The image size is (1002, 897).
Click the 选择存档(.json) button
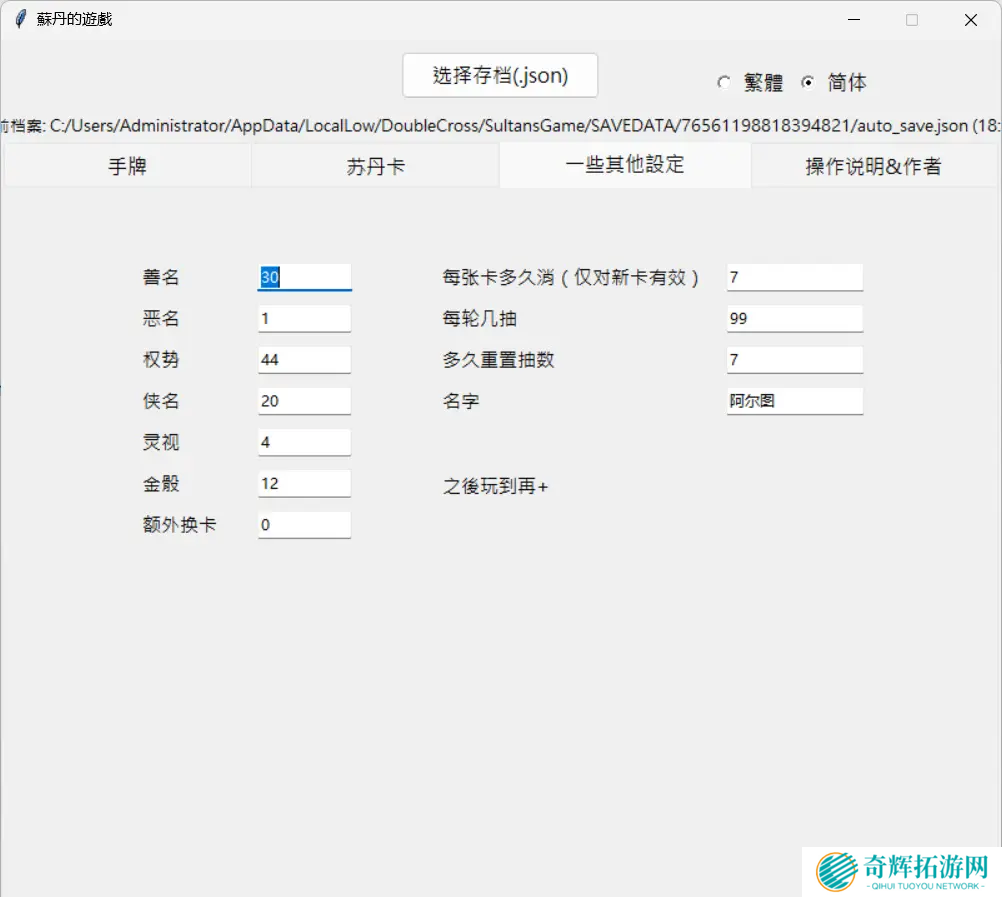[500, 76]
